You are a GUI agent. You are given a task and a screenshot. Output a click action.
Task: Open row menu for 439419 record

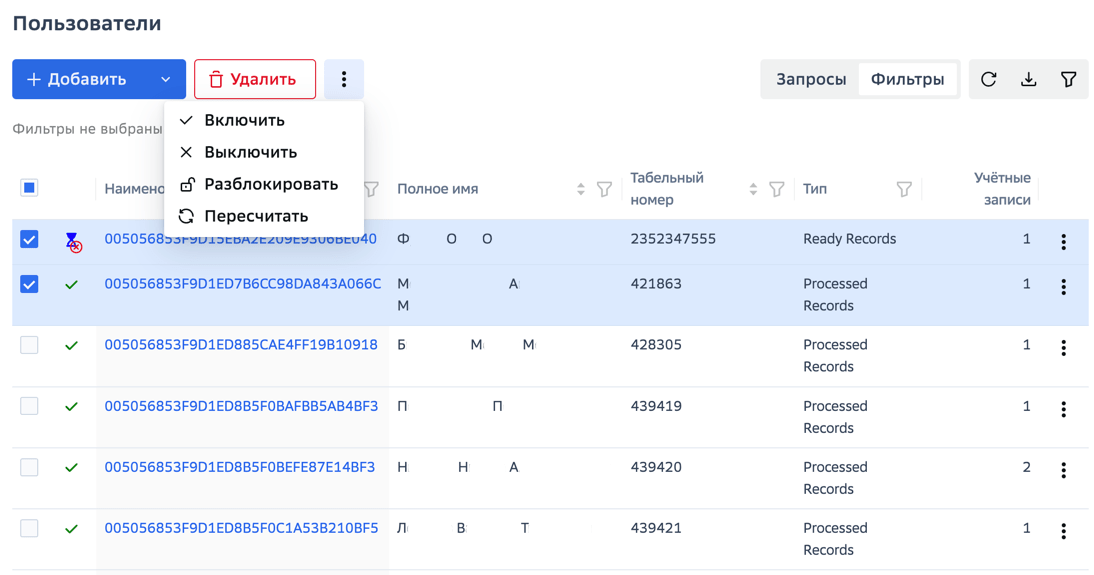(1063, 409)
